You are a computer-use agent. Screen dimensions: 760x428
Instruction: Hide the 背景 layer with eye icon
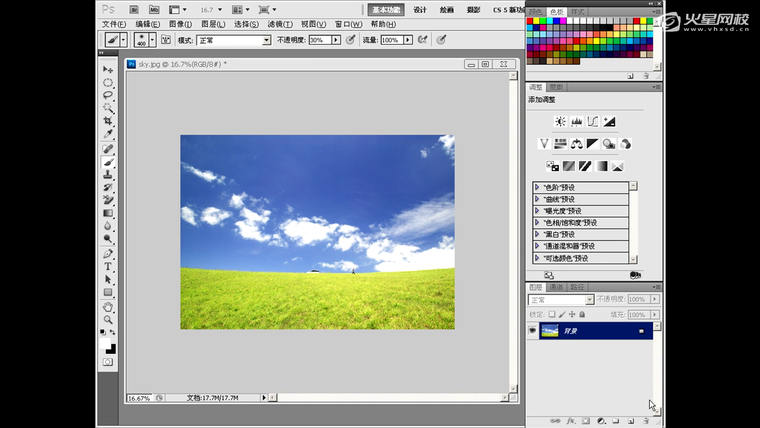pyautogui.click(x=533, y=331)
